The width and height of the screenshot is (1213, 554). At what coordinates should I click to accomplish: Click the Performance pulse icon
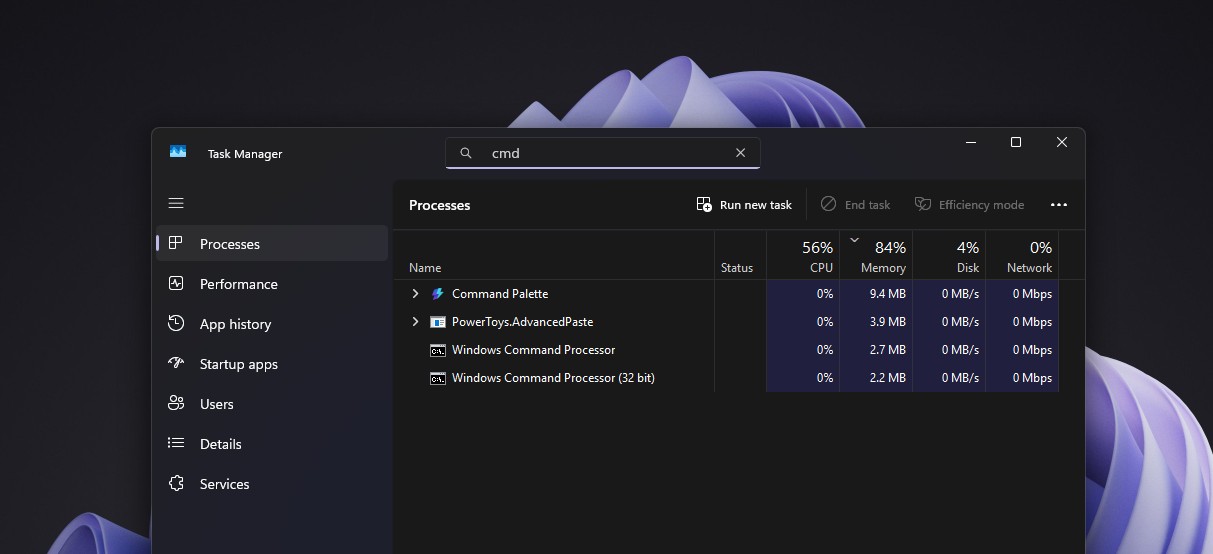[x=176, y=283]
